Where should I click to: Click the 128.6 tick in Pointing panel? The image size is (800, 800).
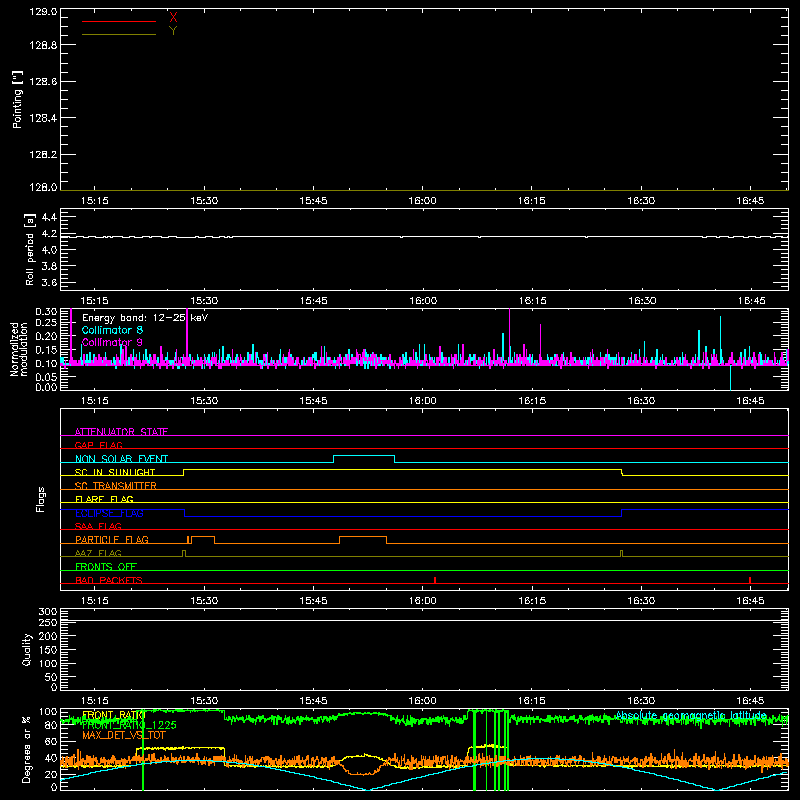click(43, 82)
